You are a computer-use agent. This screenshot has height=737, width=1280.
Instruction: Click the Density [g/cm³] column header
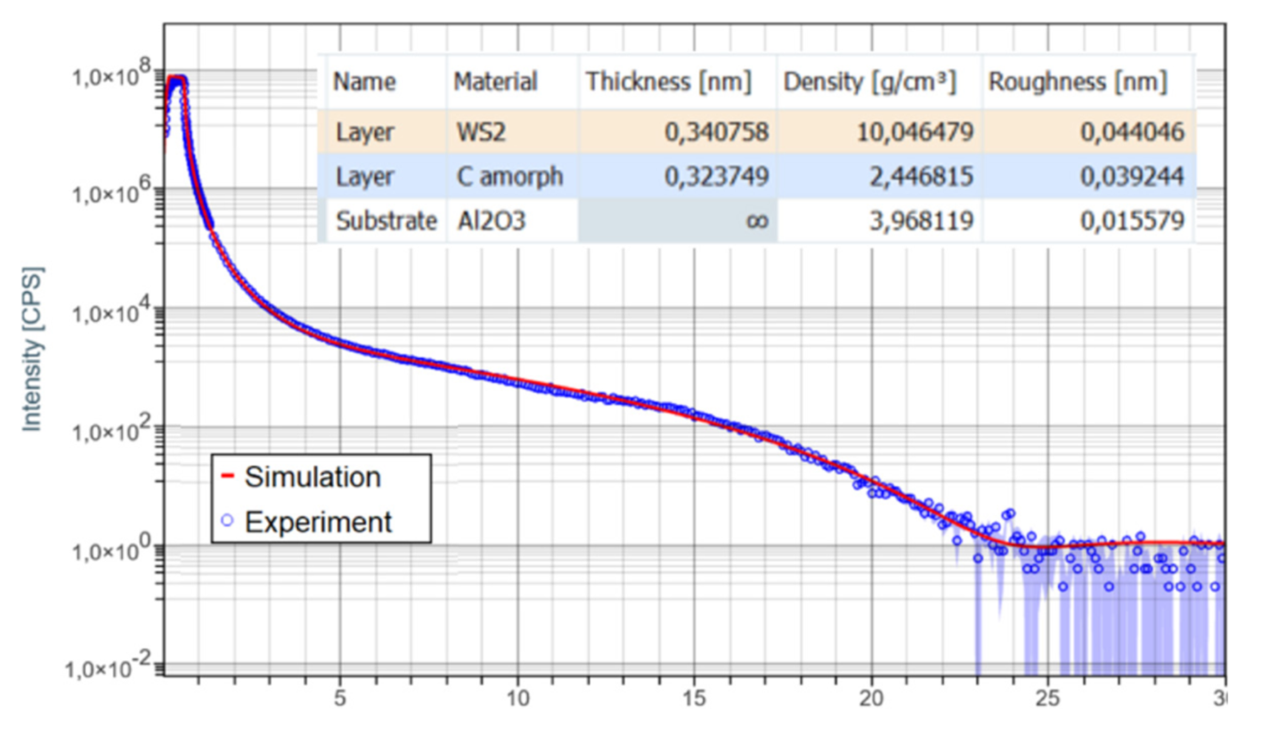(x=869, y=82)
